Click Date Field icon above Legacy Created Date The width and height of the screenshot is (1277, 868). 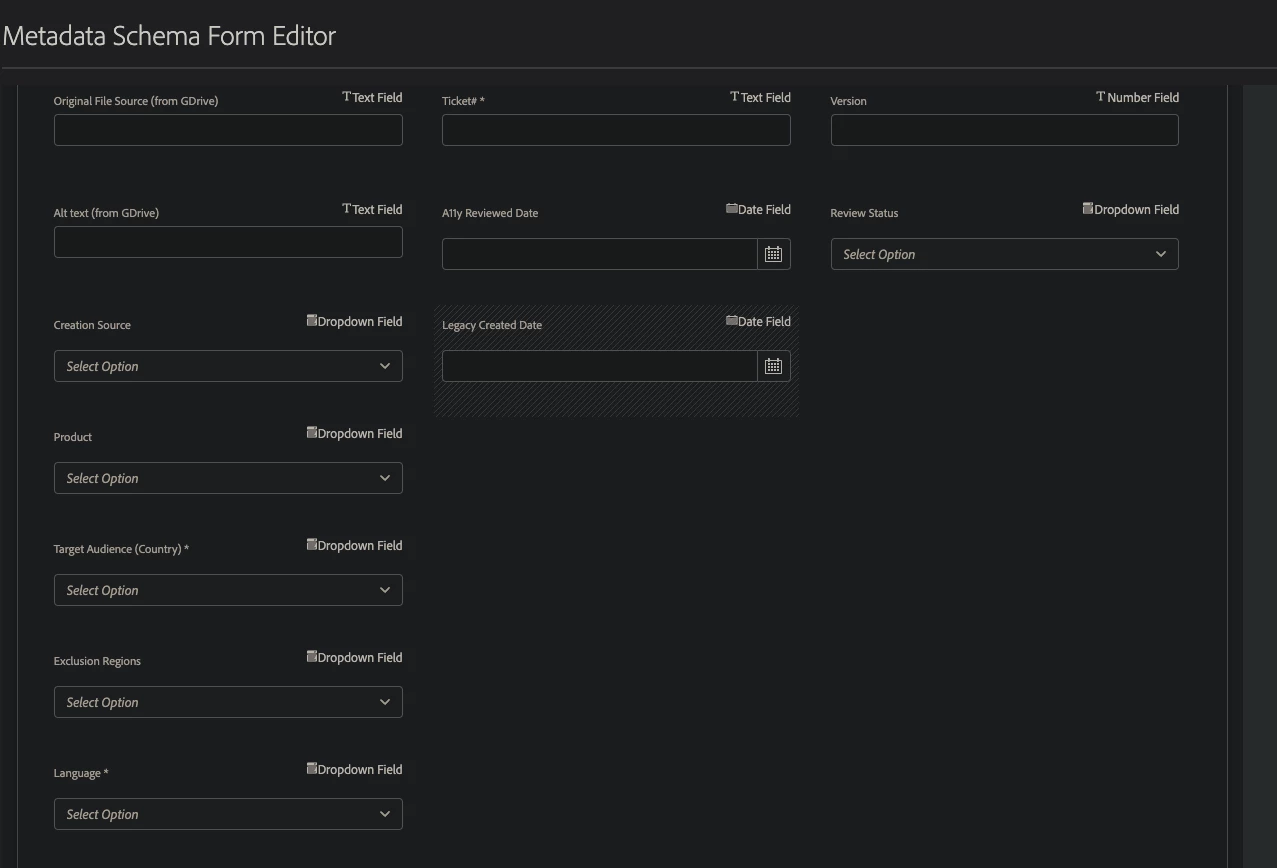732,321
